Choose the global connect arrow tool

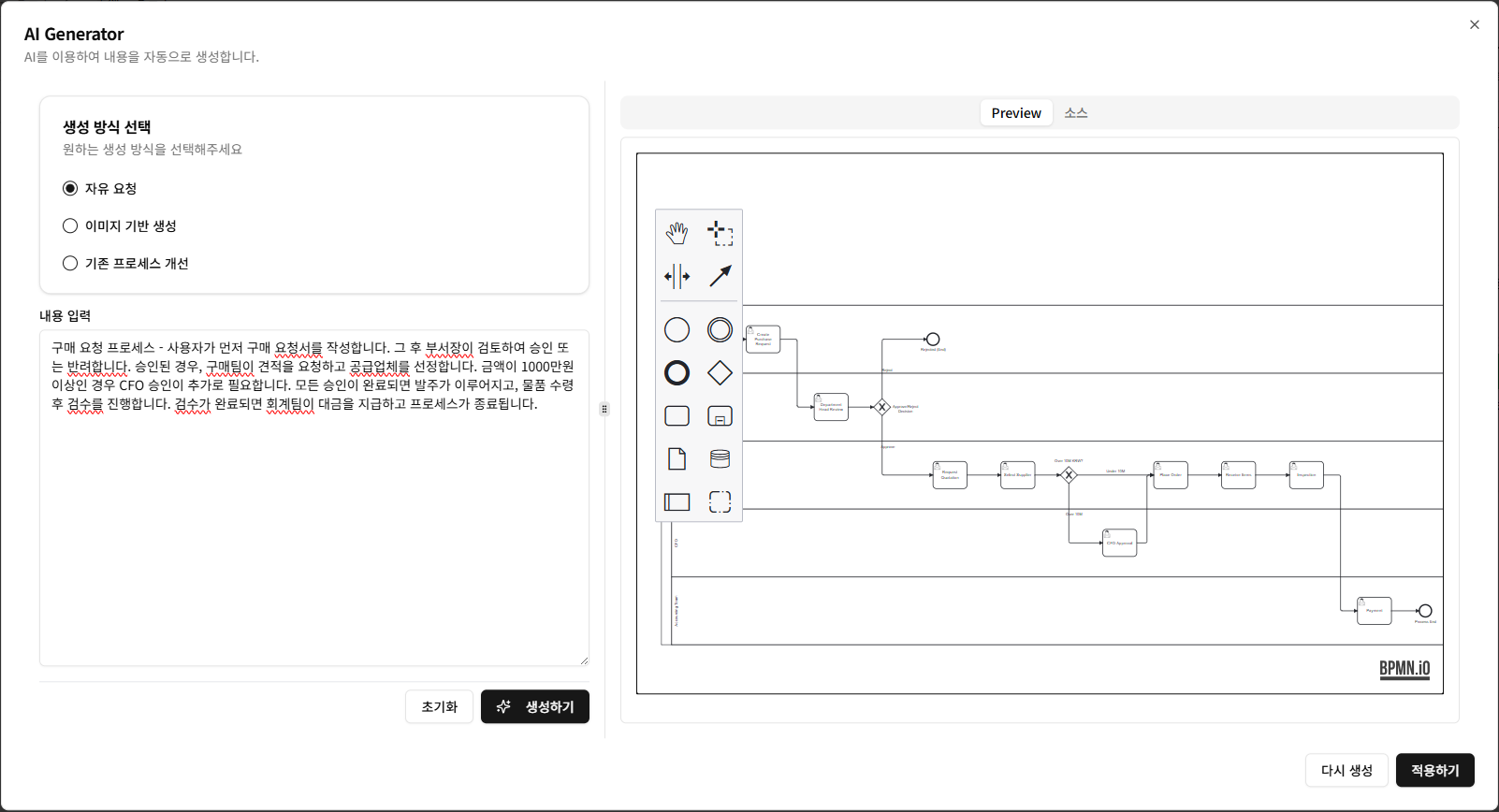pos(720,276)
